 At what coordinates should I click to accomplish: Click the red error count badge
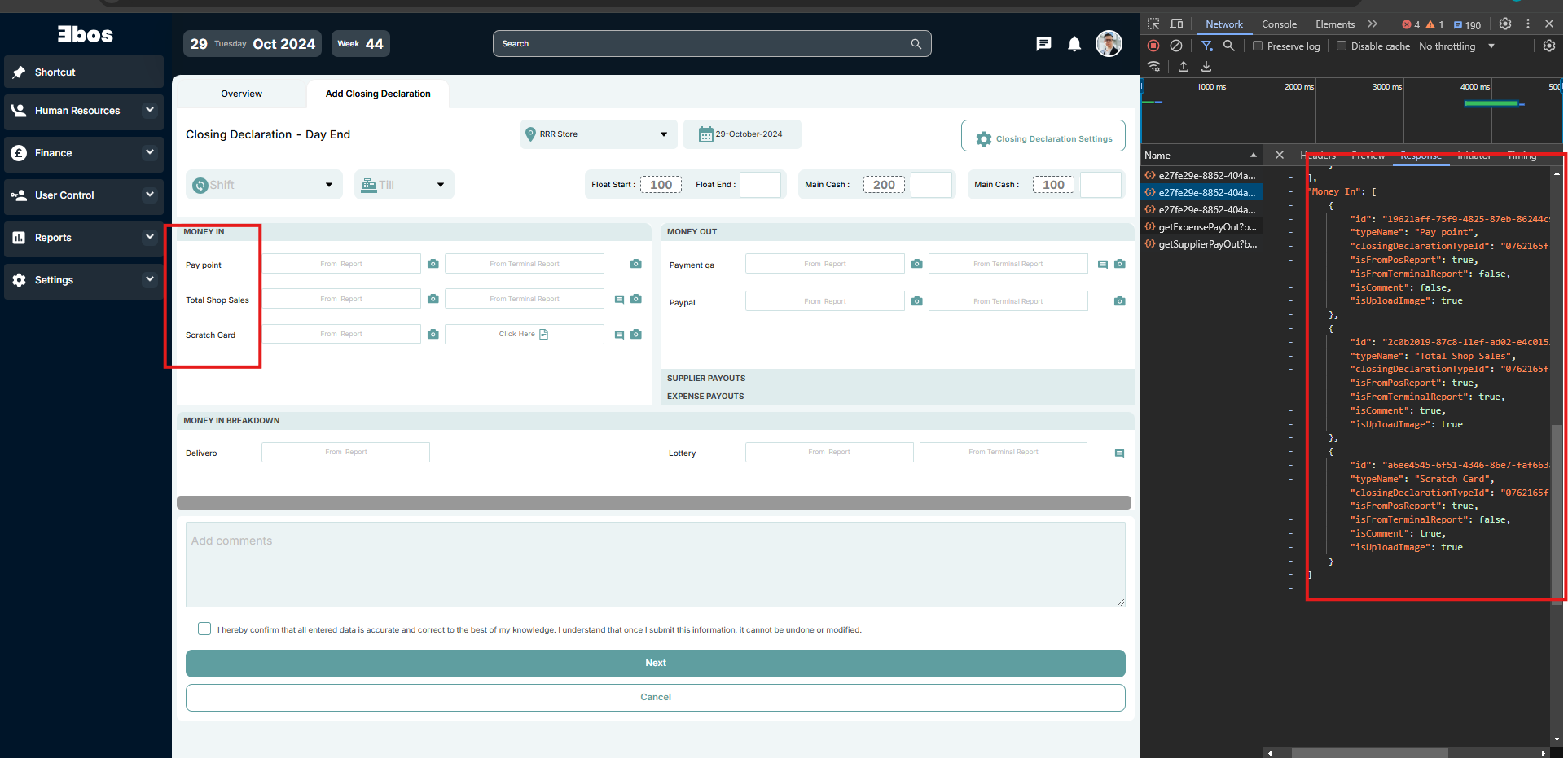(1411, 24)
